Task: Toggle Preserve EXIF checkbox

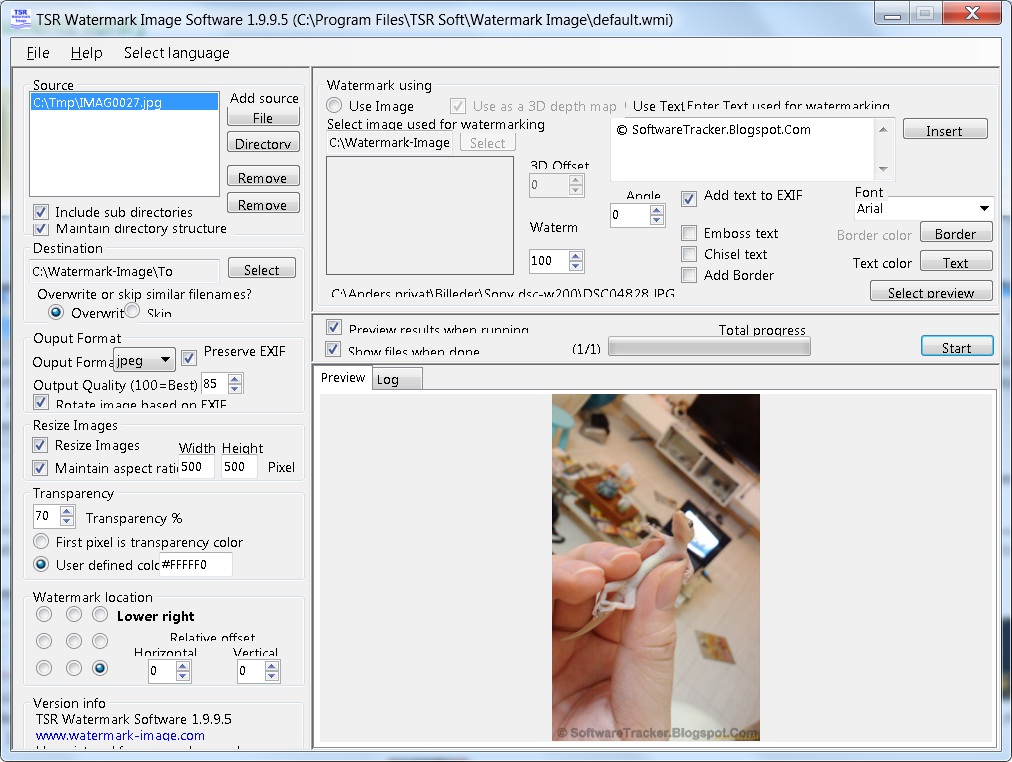Action: point(188,357)
